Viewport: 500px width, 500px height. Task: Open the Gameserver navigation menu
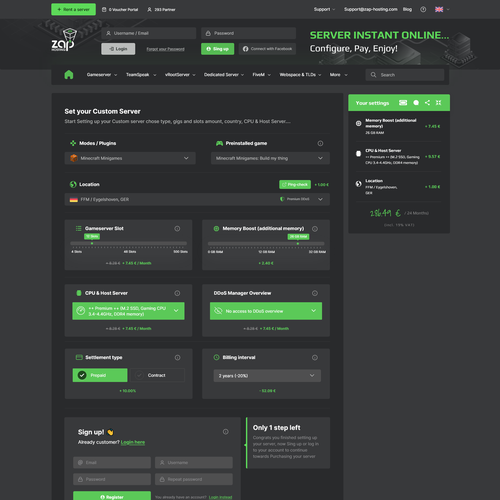point(102,75)
